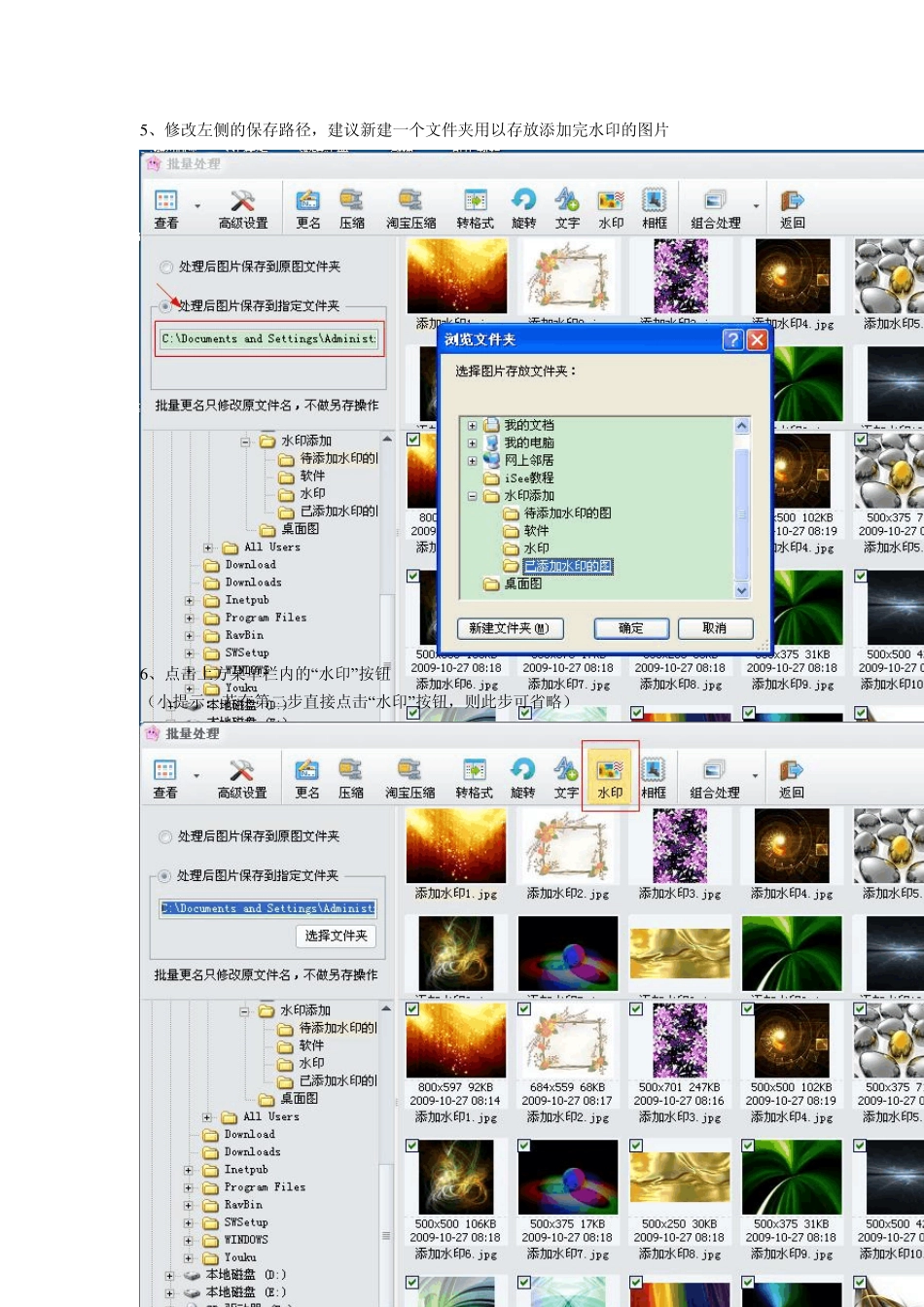The width and height of the screenshot is (924, 1307).
Task: Toggle checkbox of 添加水印2.jpg (684x559) in step 6
Action: [x=524, y=1009]
